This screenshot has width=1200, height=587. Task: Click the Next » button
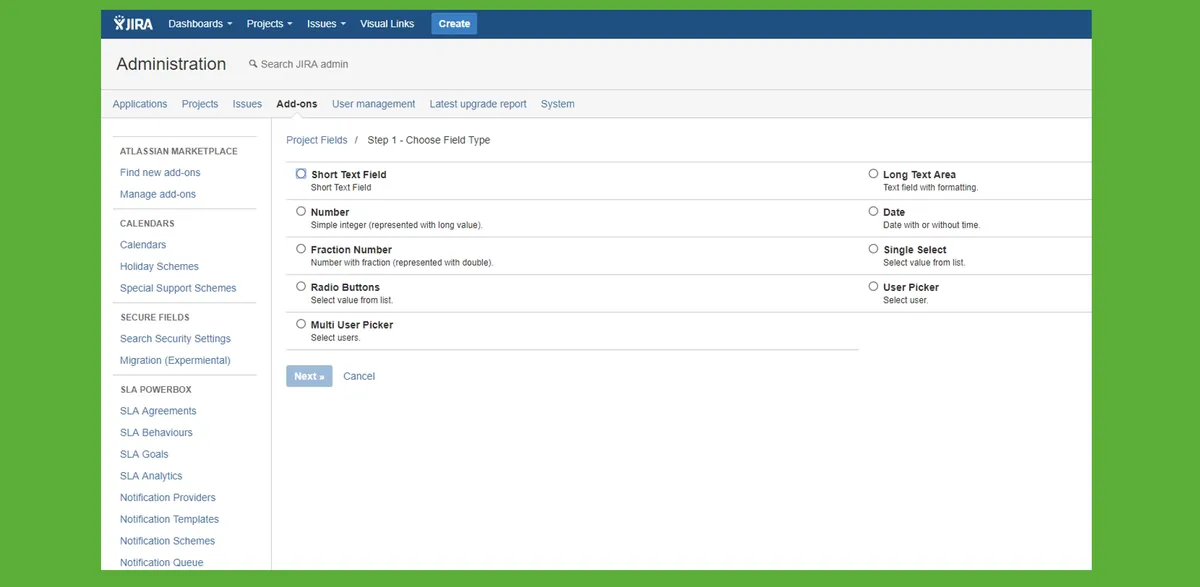(309, 376)
